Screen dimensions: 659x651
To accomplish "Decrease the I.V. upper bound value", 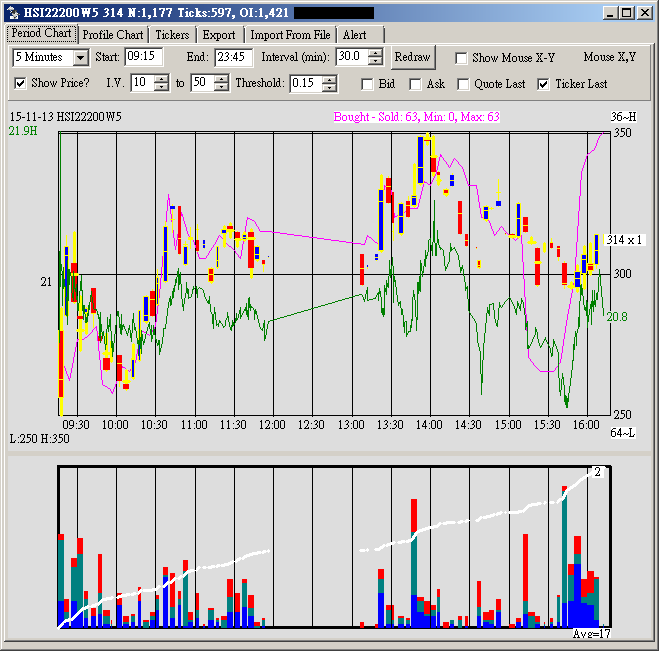I will (x=221, y=87).
